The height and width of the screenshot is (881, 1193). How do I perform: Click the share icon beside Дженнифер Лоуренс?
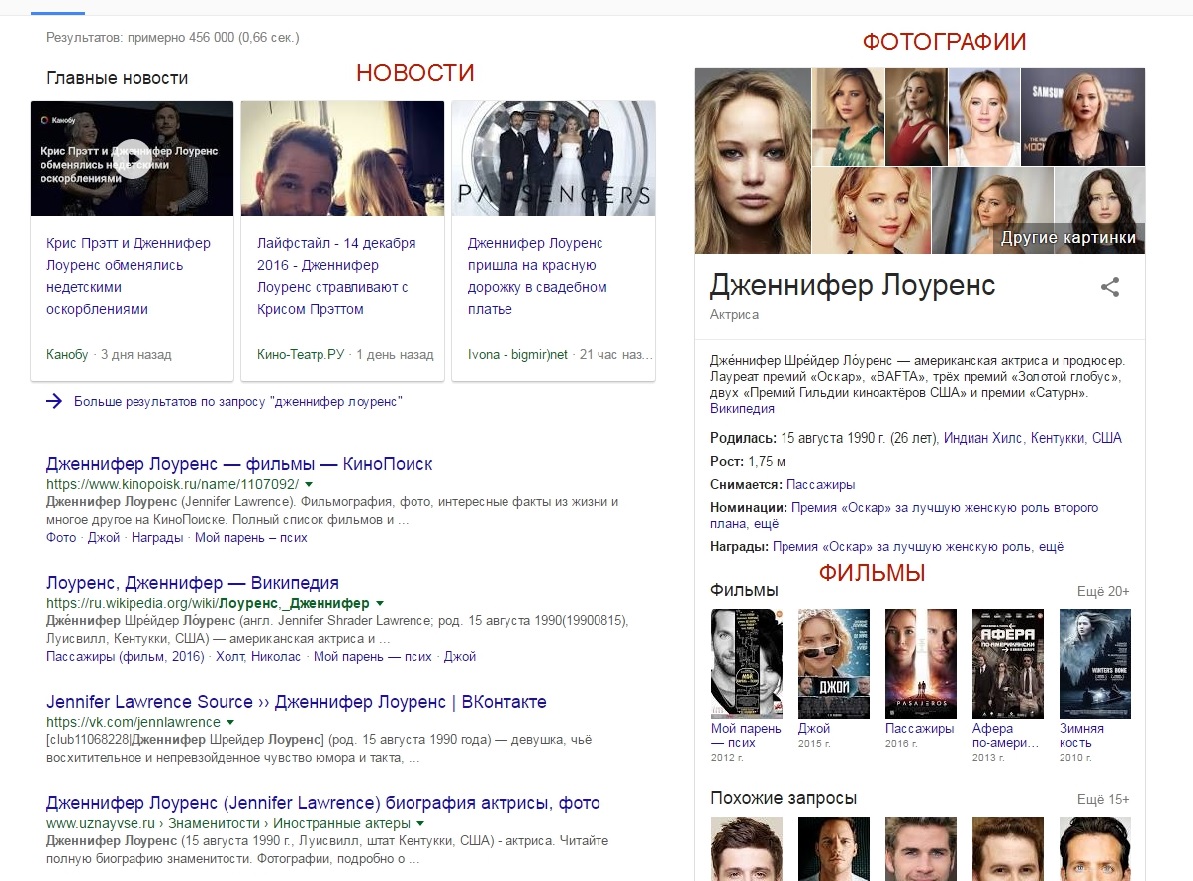click(x=1109, y=287)
